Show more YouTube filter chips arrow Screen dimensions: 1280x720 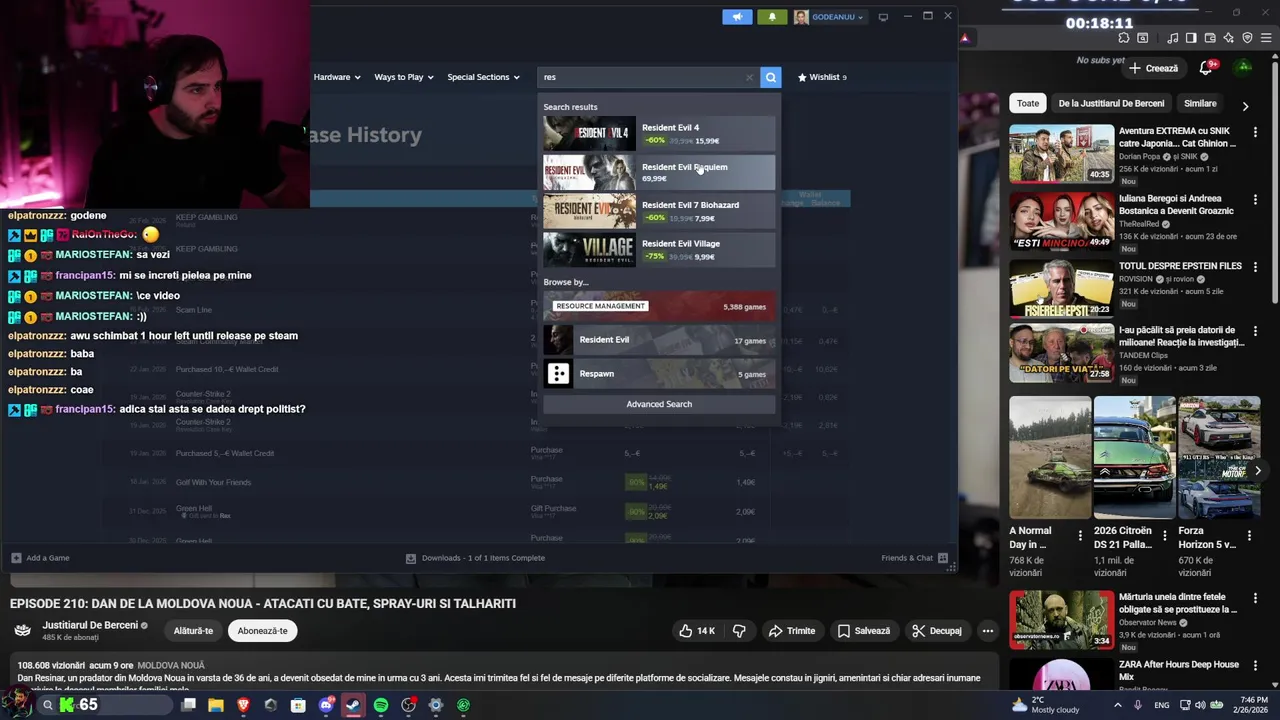(x=1245, y=105)
